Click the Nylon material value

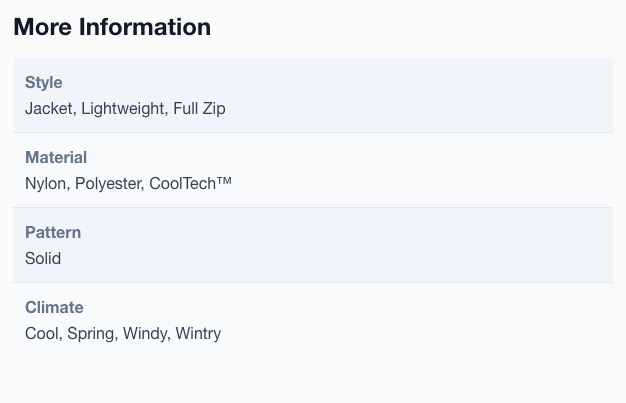(x=46, y=184)
